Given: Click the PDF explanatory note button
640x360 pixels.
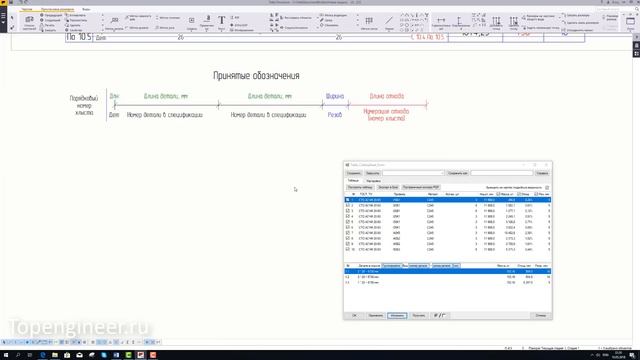Looking at the screenshot, I should [x=421, y=187].
